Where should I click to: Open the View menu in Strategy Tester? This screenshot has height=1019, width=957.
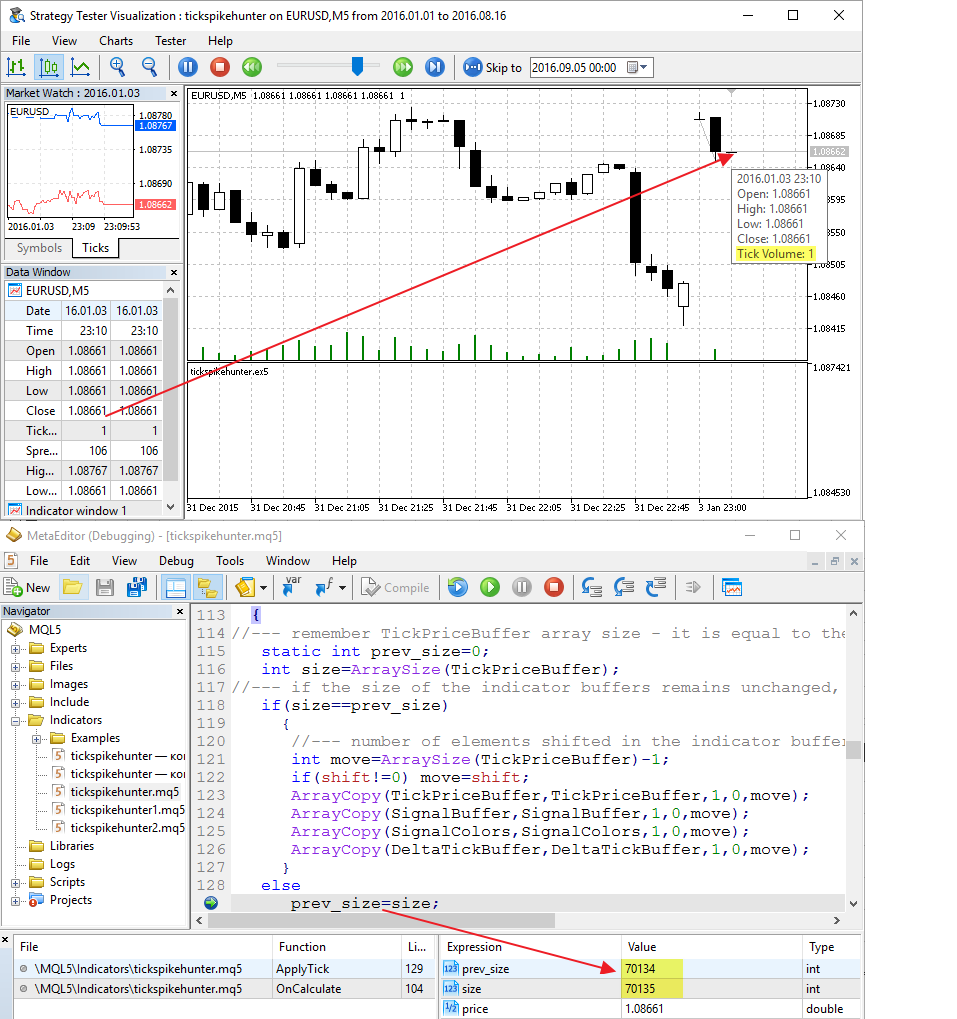(64, 41)
